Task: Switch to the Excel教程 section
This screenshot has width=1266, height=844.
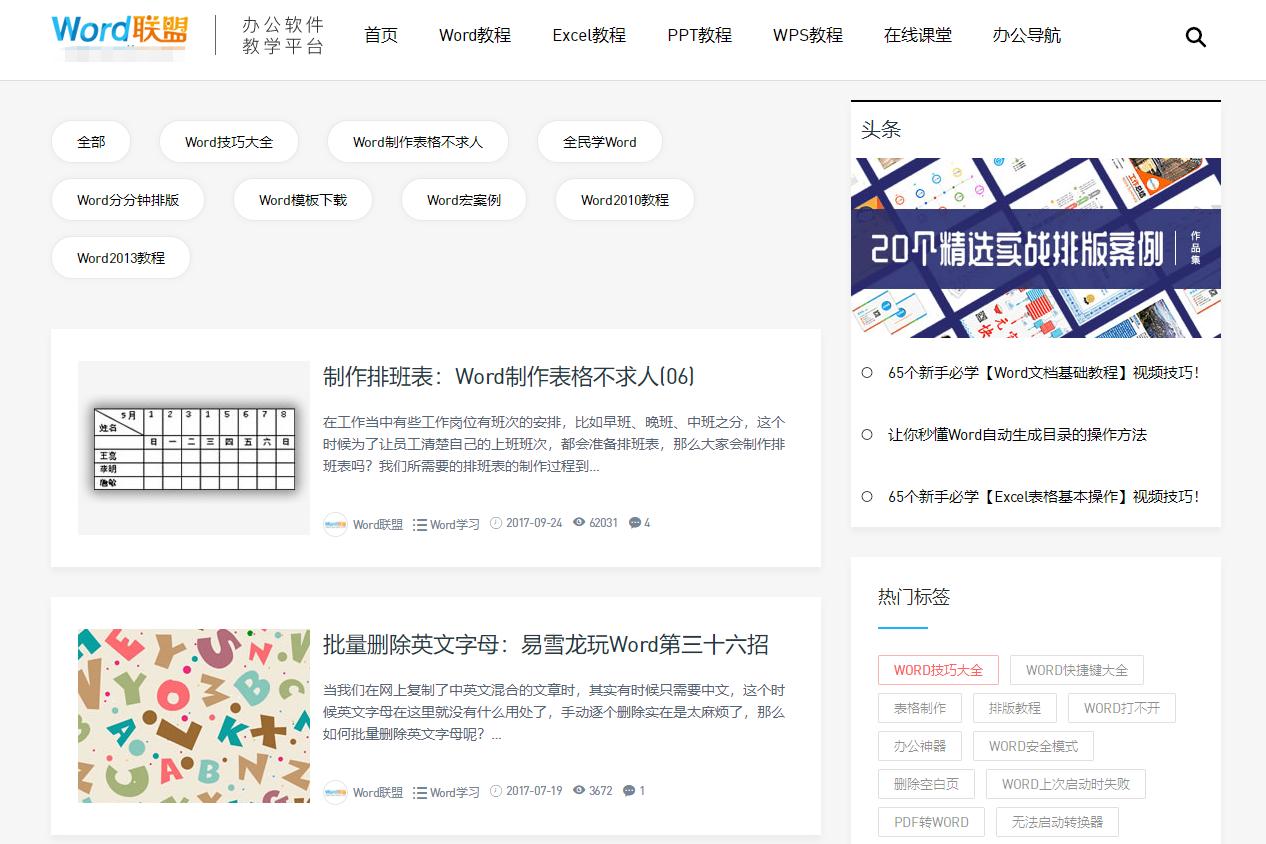Action: (x=589, y=35)
